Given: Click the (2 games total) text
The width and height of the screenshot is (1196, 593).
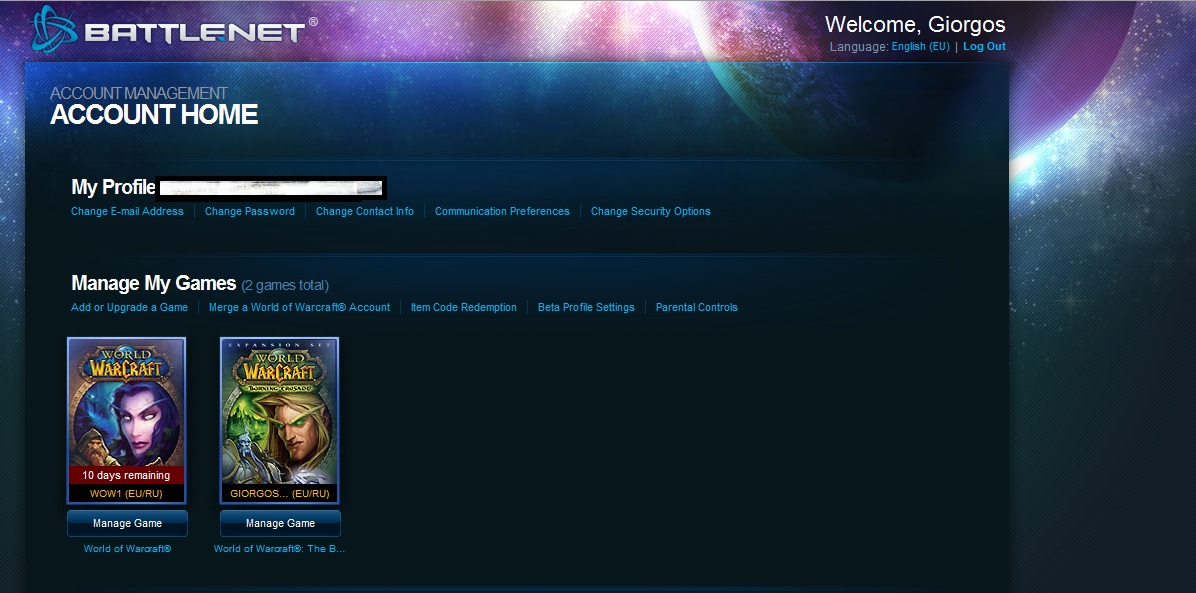Looking at the screenshot, I should 285,286.
